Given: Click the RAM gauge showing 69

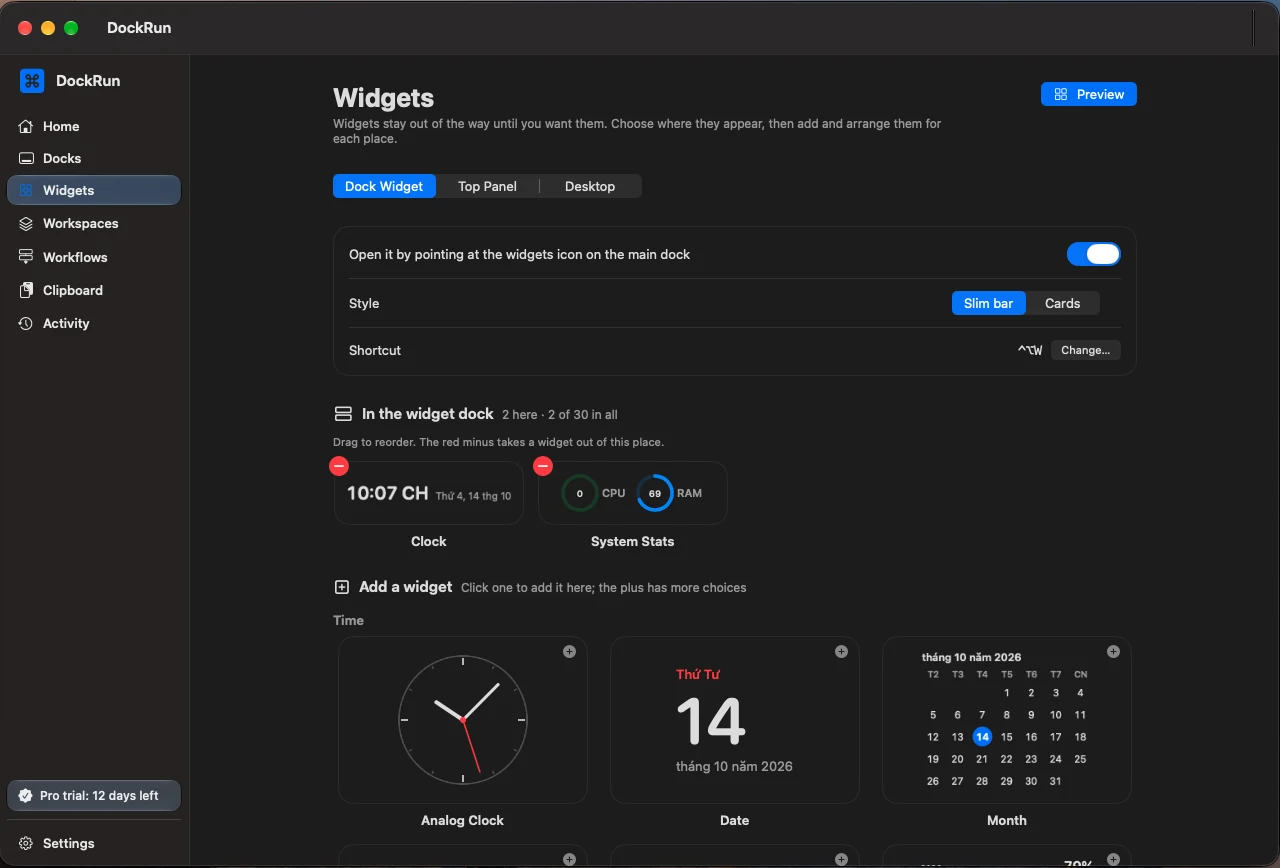Looking at the screenshot, I should click(x=655, y=493).
